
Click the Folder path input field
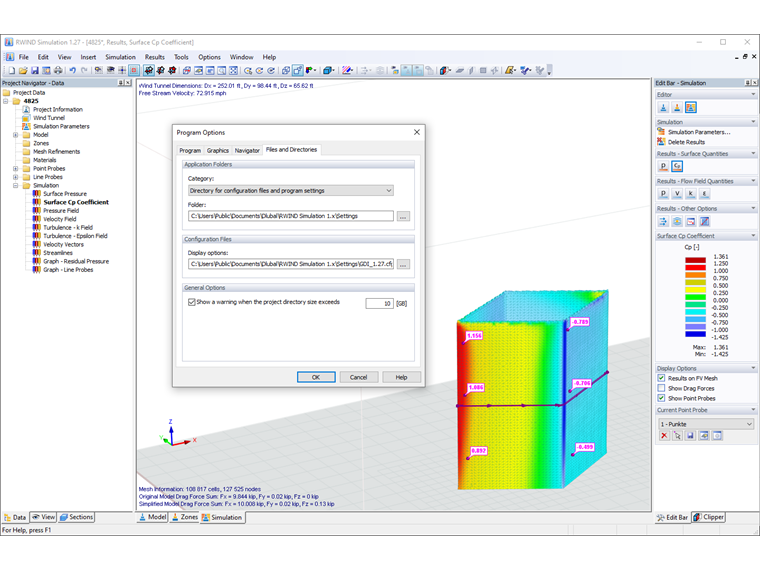point(291,216)
